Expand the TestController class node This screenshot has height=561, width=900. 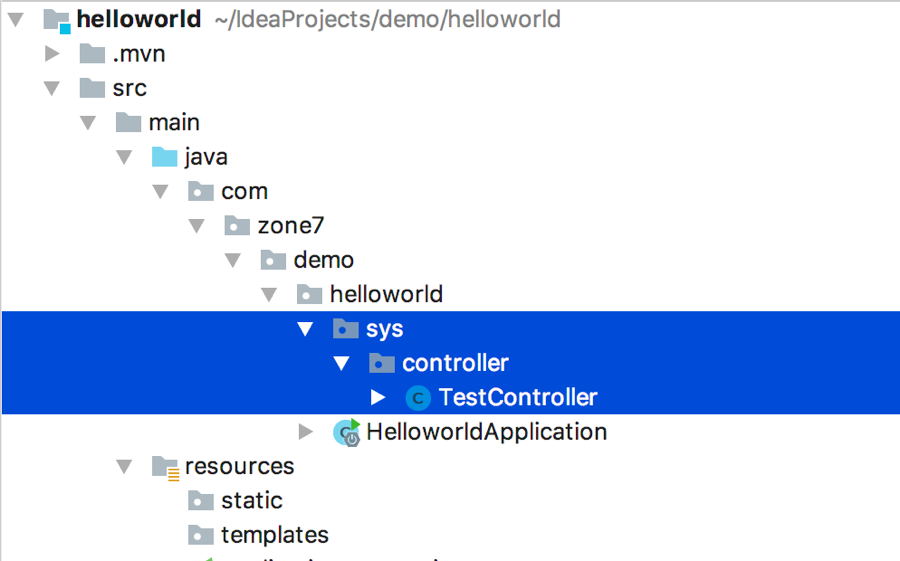click(378, 398)
